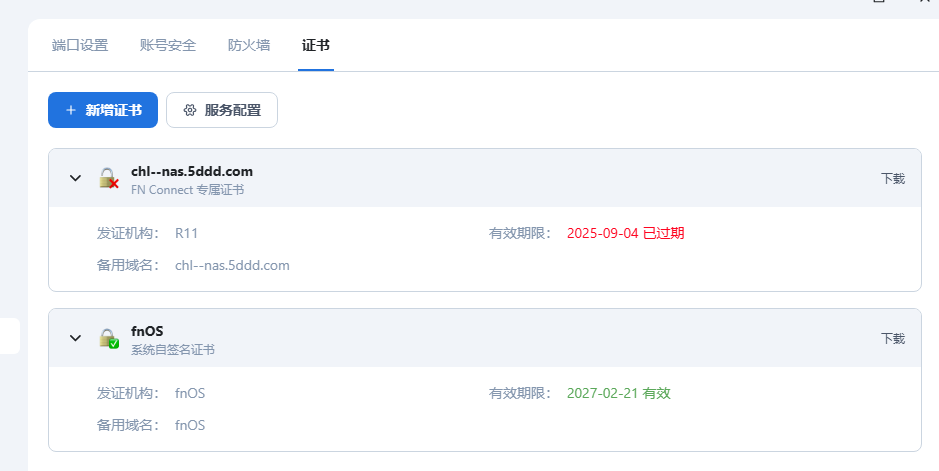Click the FN Connect 专属证书 subtitle
This screenshot has height=471, width=939.
(187, 189)
